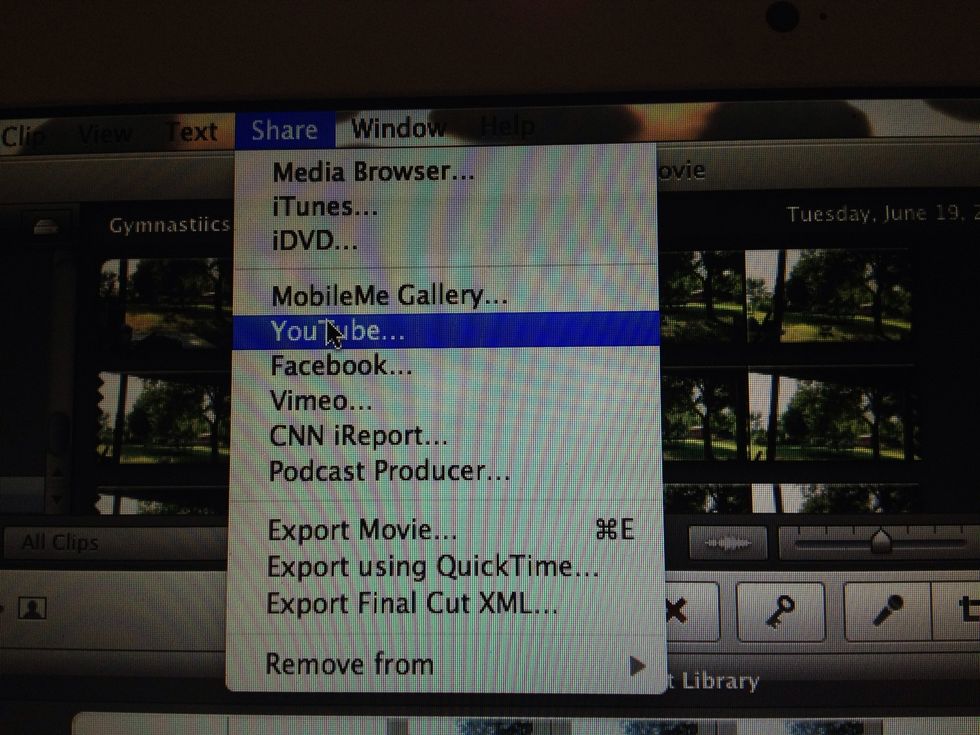Open the Text menu
This screenshot has width=980, height=735.
pyautogui.click(x=192, y=132)
